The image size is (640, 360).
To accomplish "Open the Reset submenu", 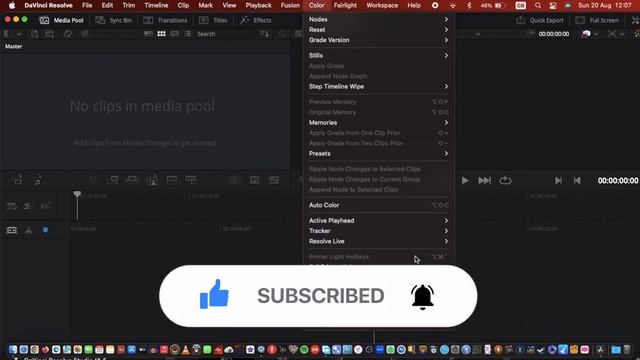I will click(378, 30).
